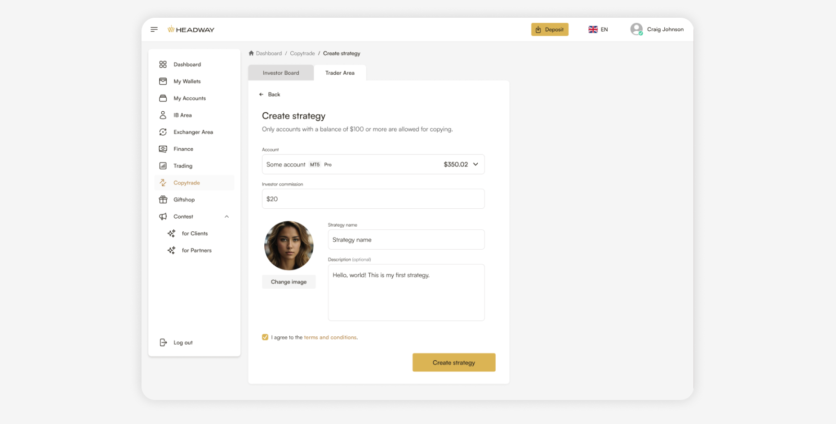Image resolution: width=836 pixels, height=424 pixels.
Task: Click the Strategy name input field
Action: click(406, 240)
